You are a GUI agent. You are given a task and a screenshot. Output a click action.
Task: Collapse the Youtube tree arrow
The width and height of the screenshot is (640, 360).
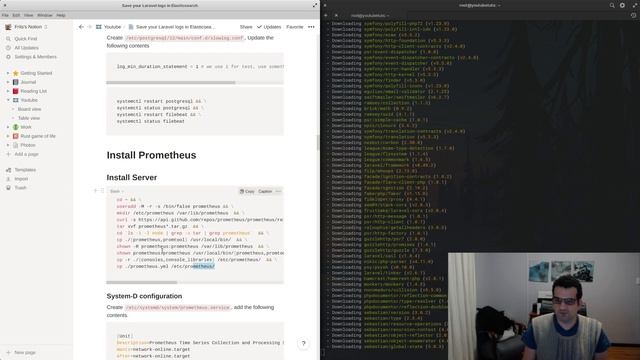8,100
